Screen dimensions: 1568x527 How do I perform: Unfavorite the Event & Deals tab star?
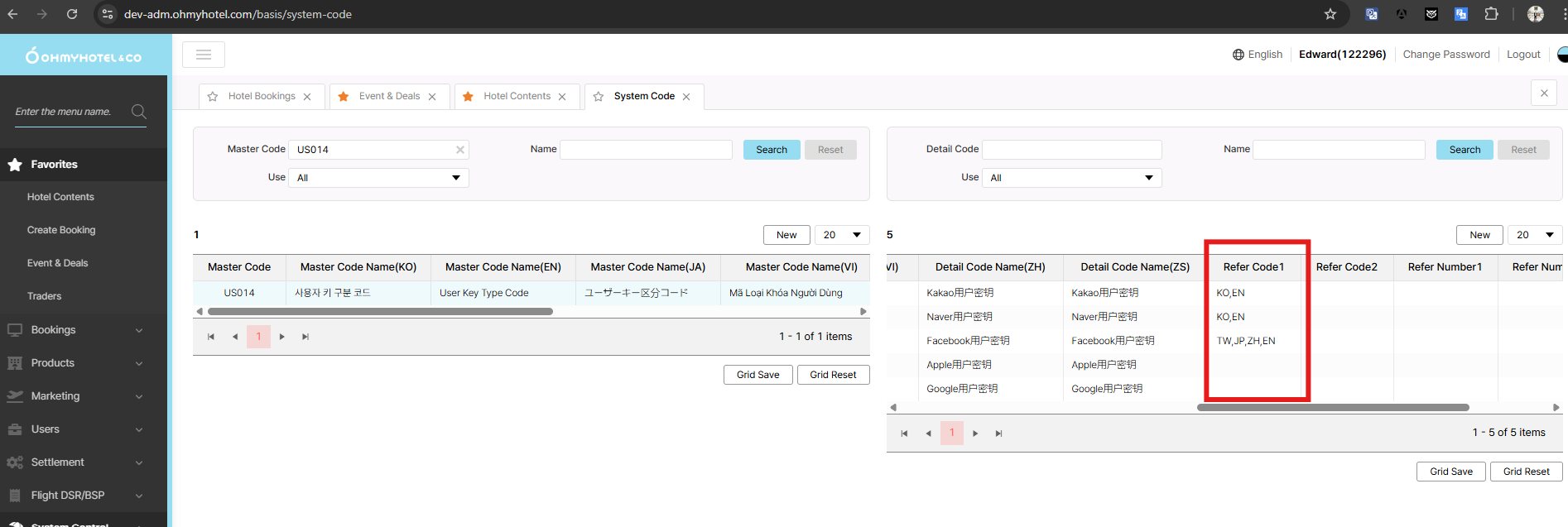point(344,97)
